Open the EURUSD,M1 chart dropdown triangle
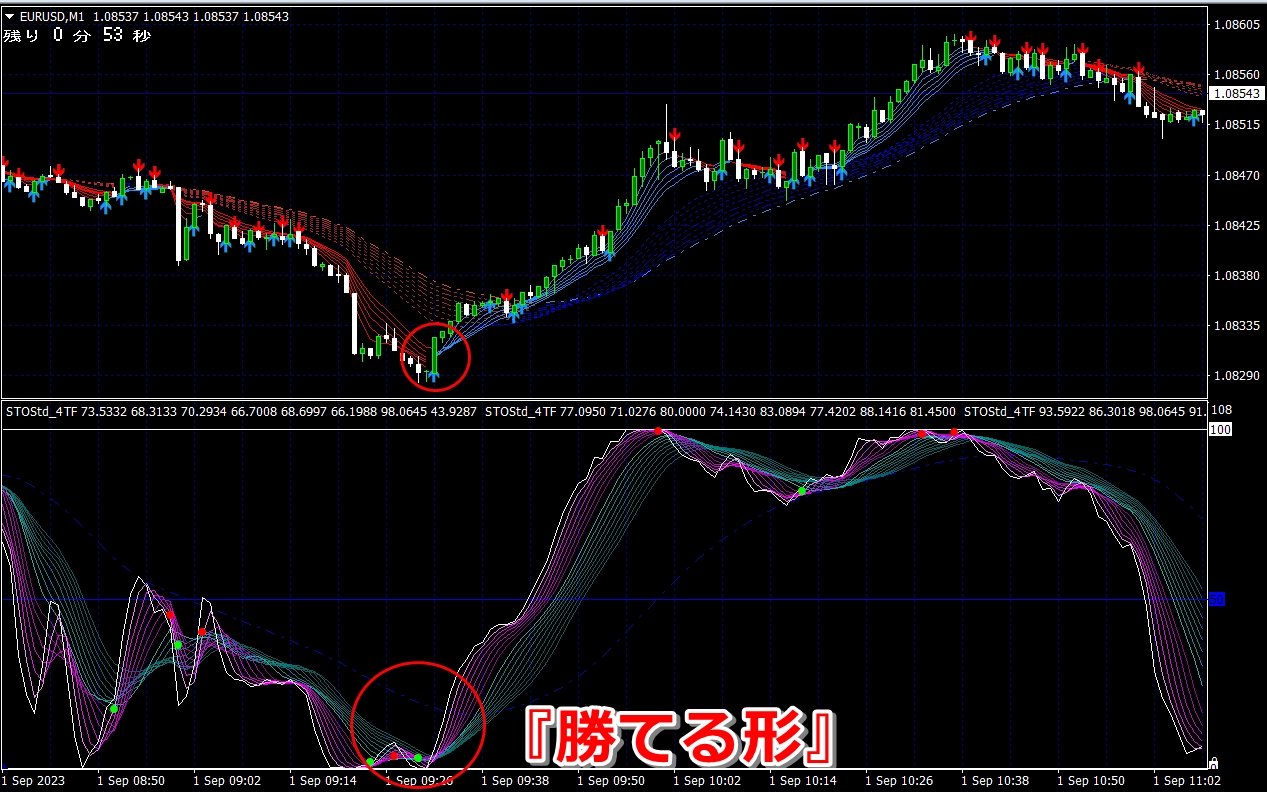Viewport: 1267px width, 792px height. pos(9,16)
